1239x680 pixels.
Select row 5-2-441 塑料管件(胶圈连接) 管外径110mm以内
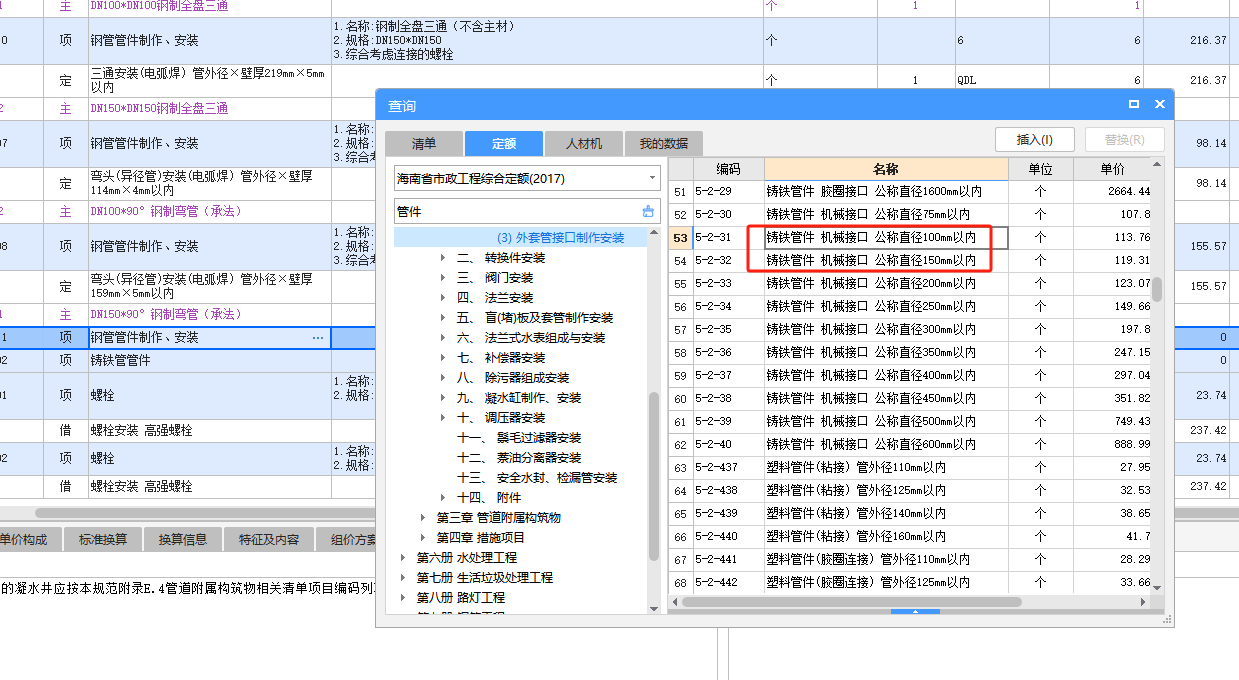coord(910,559)
